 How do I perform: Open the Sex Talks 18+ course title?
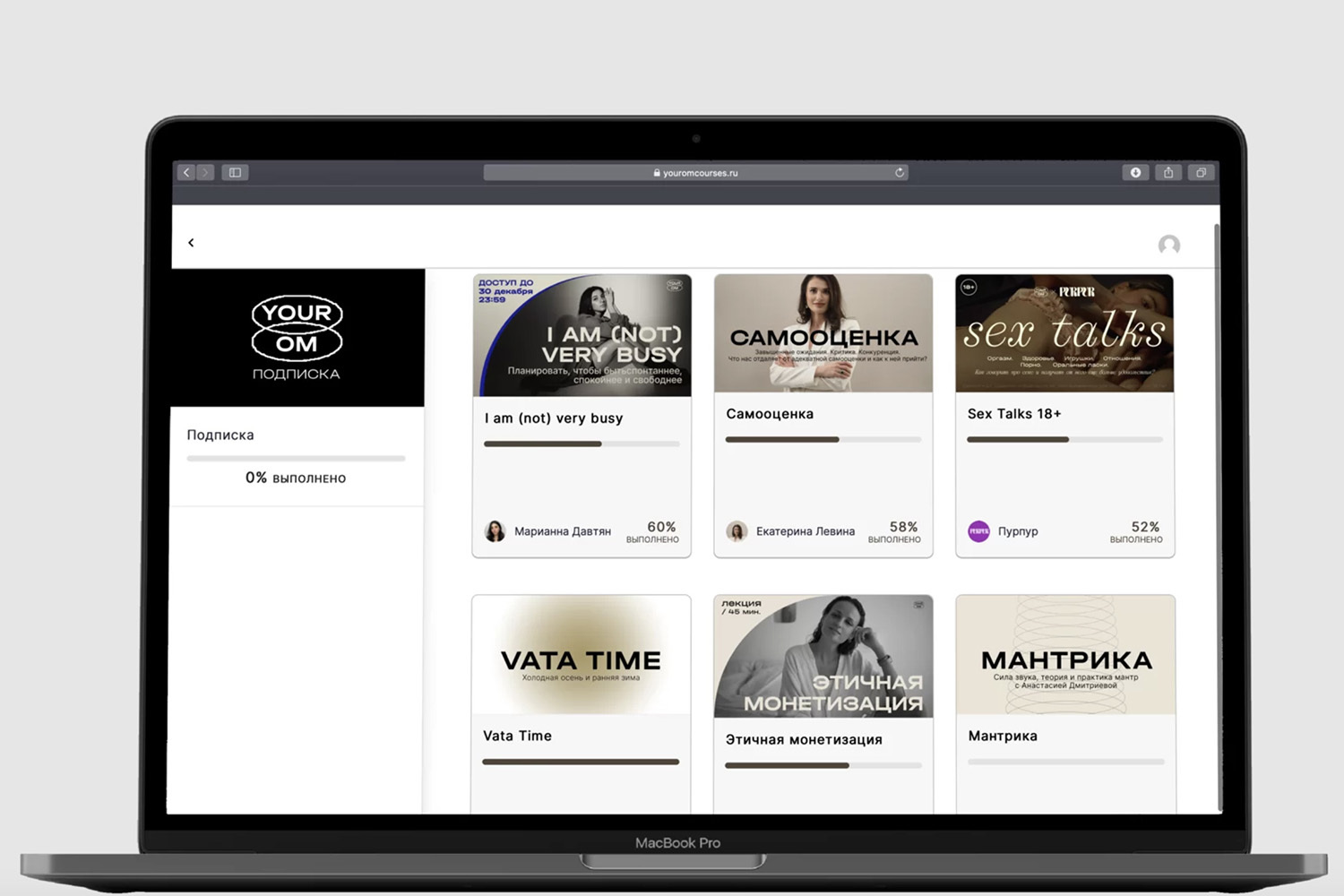coord(1013,414)
